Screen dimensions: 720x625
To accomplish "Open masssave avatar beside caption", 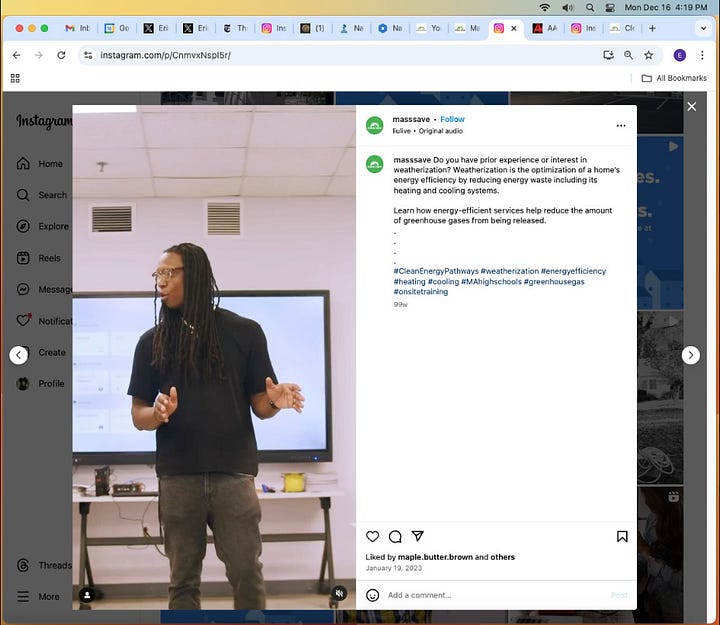I will (x=375, y=164).
